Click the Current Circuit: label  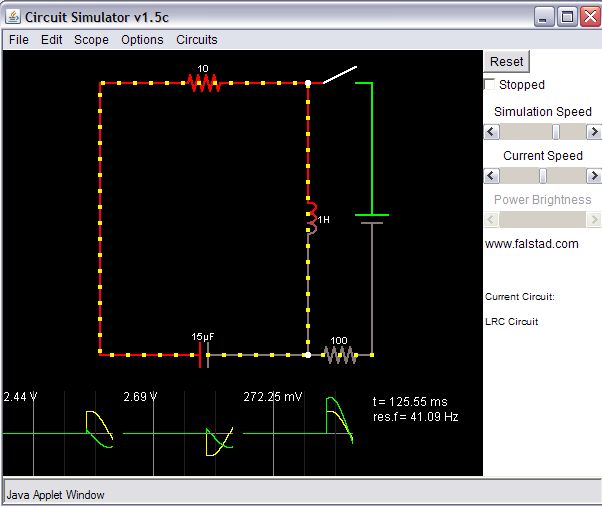pos(519,297)
